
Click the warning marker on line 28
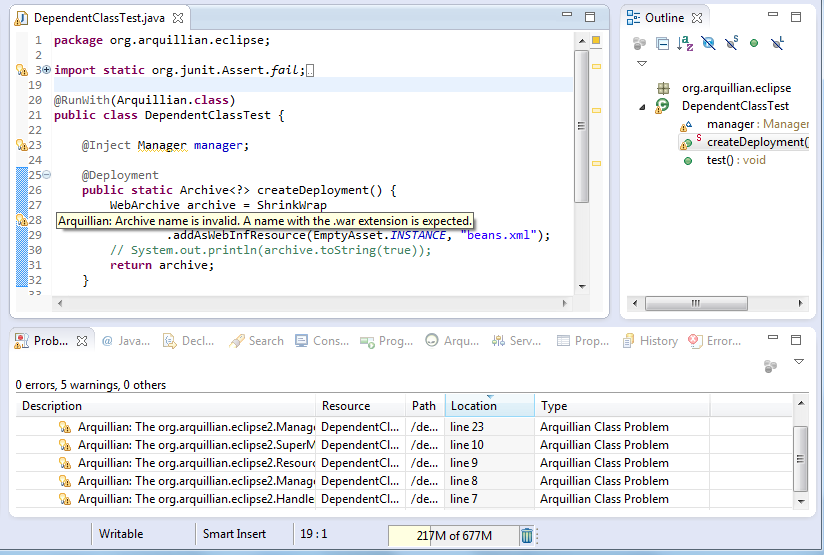coord(21,220)
